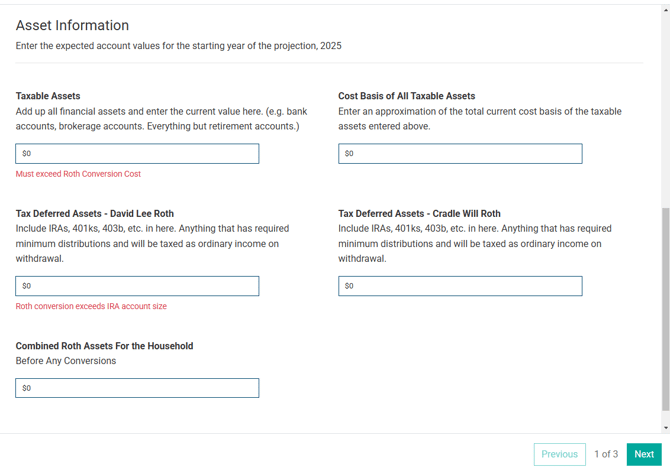Click the Asset Information heading
The image size is (670, 474).
72,25
